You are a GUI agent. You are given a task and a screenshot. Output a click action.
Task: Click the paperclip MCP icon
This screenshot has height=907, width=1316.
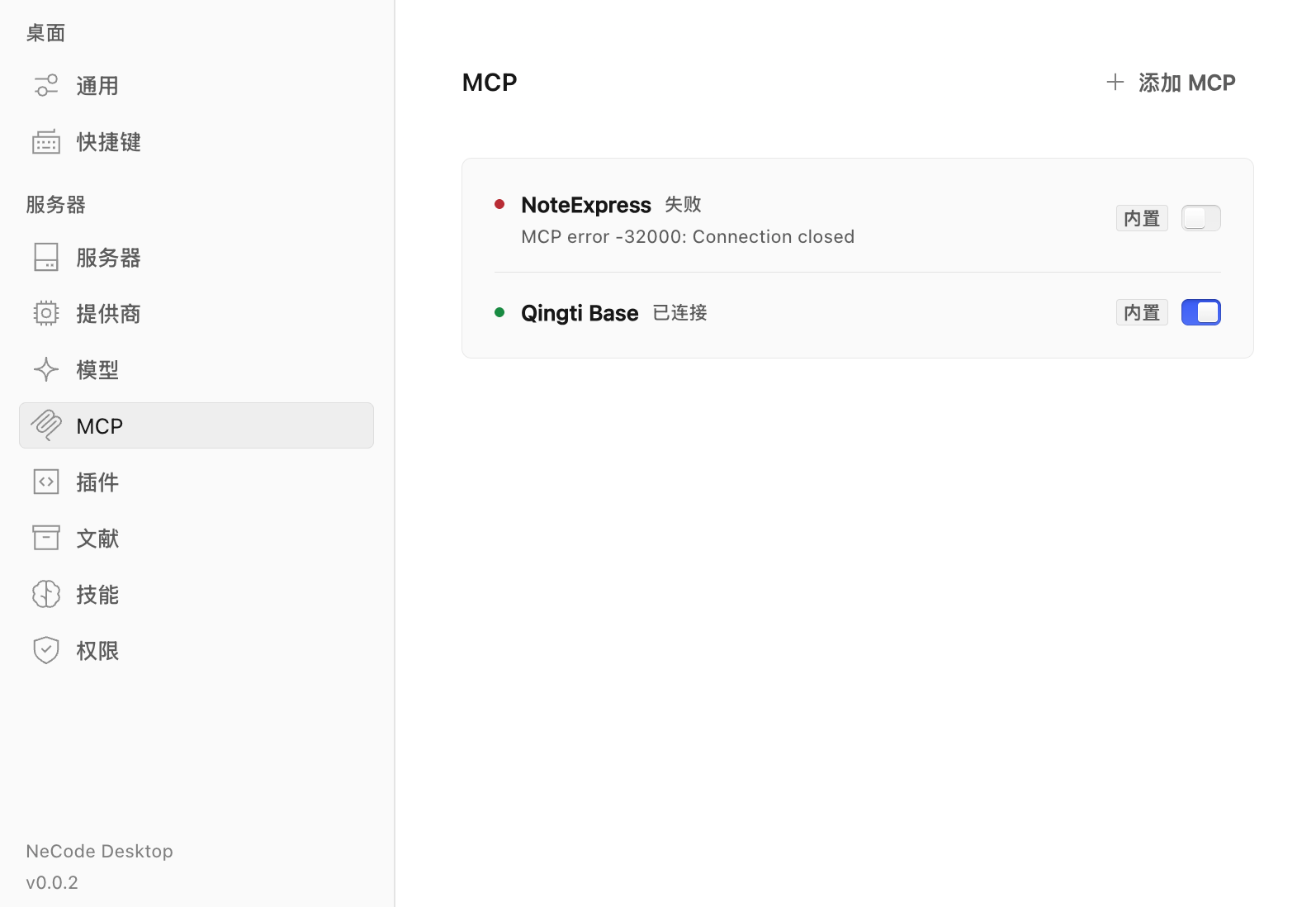tap(46, 425)
